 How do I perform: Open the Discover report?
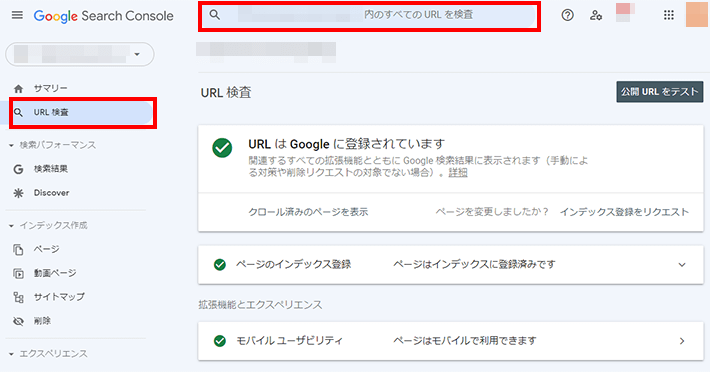point(52,193)
